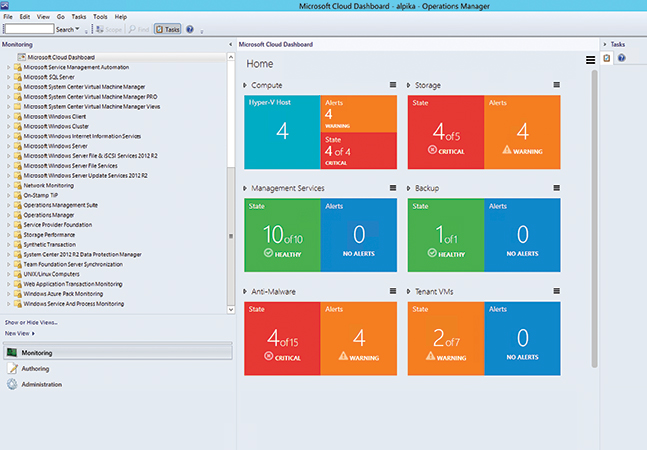
Task: Open the Anti-Malware widget hamburger menu
Action: coord(393,291)
